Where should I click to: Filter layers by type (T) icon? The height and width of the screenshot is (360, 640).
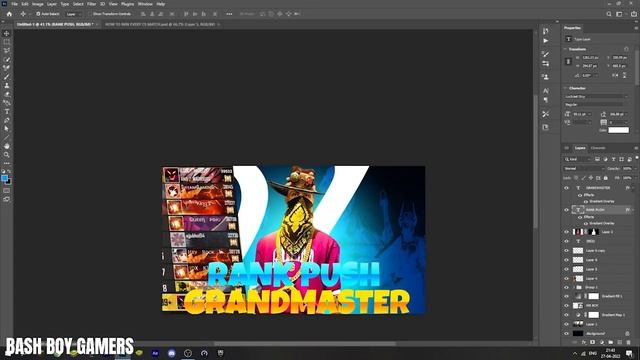pyautogui.click(x=613, y=159)
